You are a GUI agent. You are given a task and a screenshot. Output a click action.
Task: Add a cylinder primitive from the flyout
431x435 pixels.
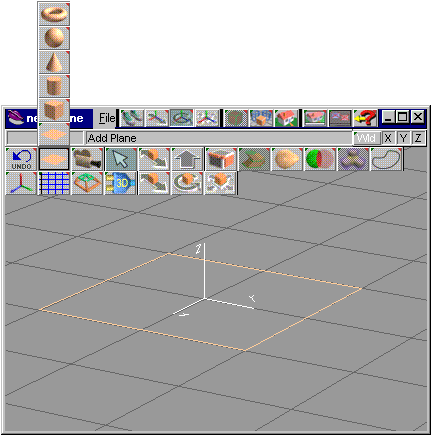coord(54,86)
